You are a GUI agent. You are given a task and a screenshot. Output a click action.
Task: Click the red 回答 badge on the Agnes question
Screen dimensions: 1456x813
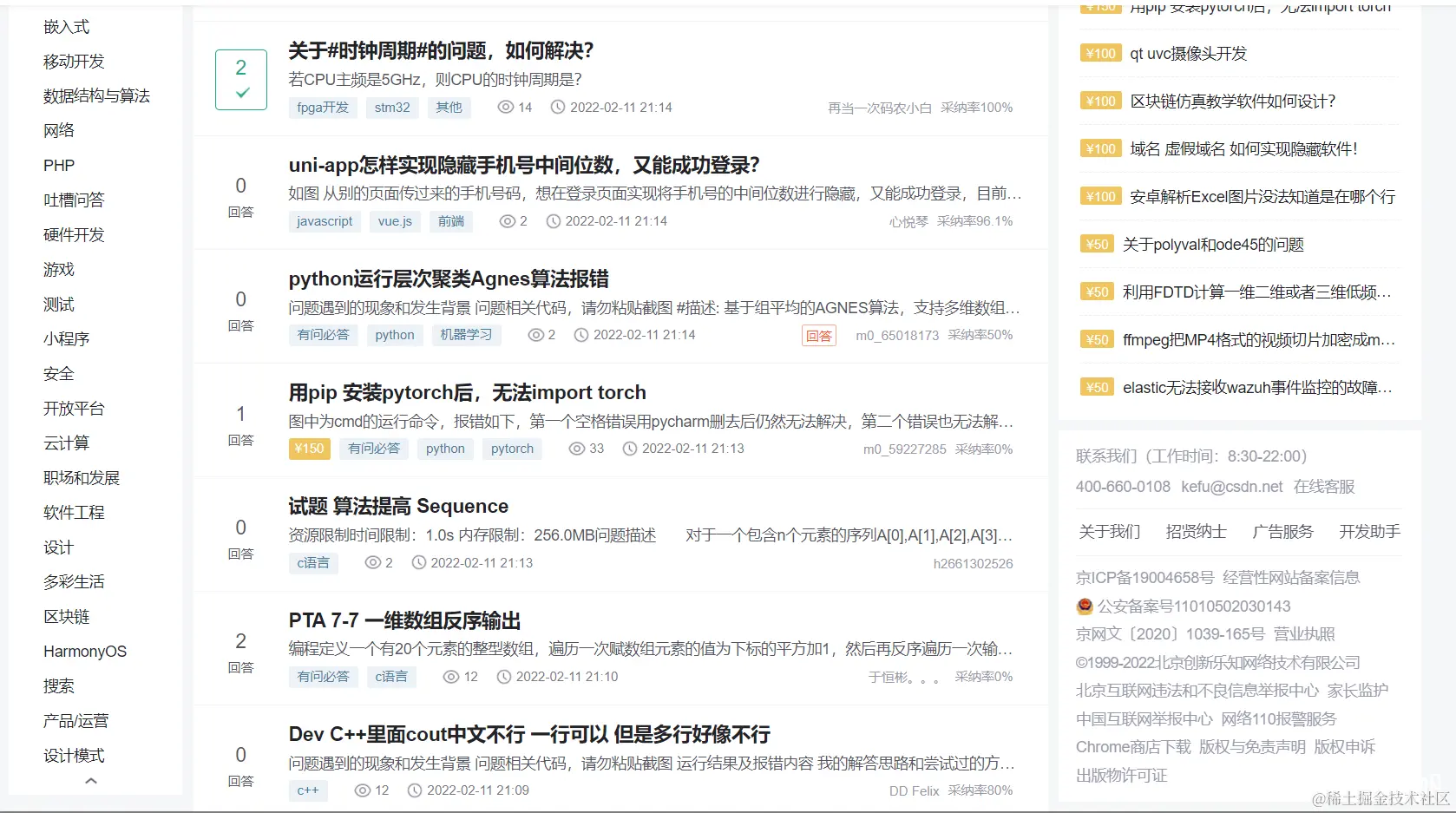point(818,335)
